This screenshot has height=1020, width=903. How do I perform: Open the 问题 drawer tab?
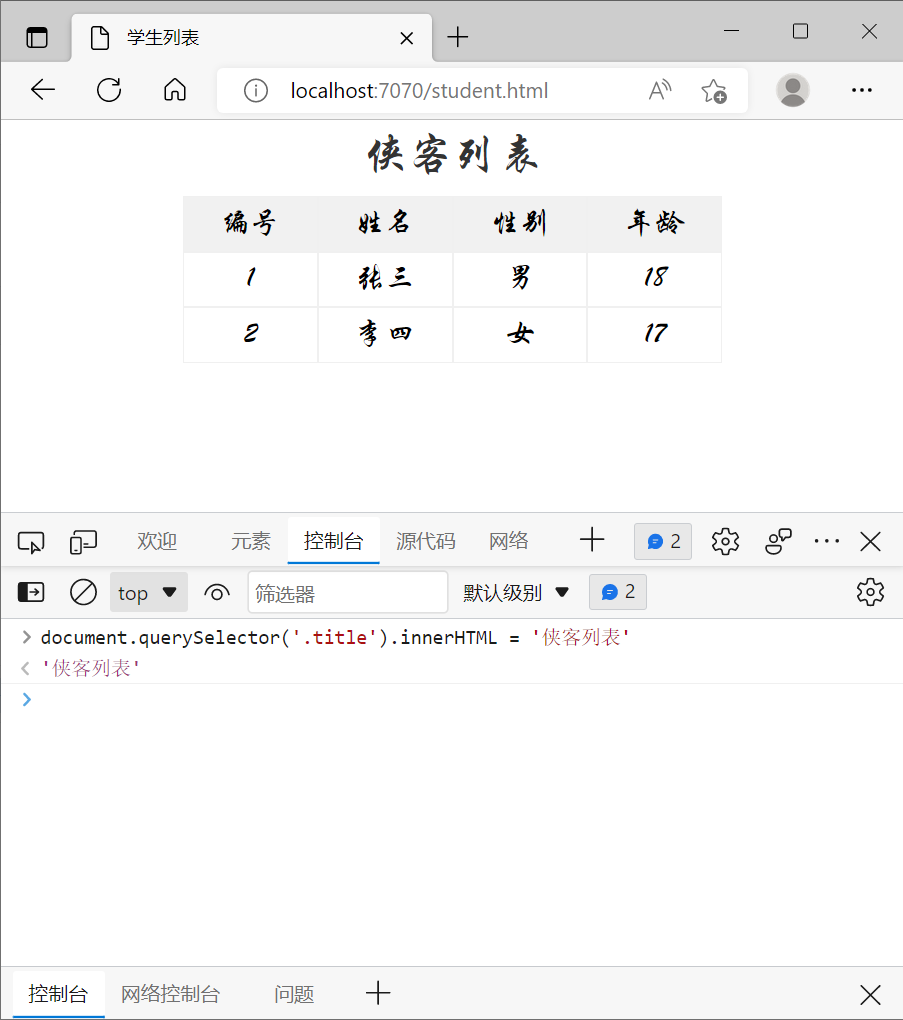pyautogui.click(x=294, y=994)
